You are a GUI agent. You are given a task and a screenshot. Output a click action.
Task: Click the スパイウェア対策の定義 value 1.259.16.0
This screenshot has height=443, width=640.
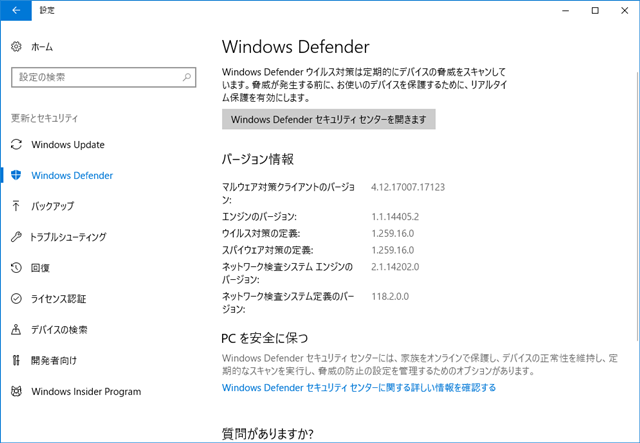[x=393, y=250]
